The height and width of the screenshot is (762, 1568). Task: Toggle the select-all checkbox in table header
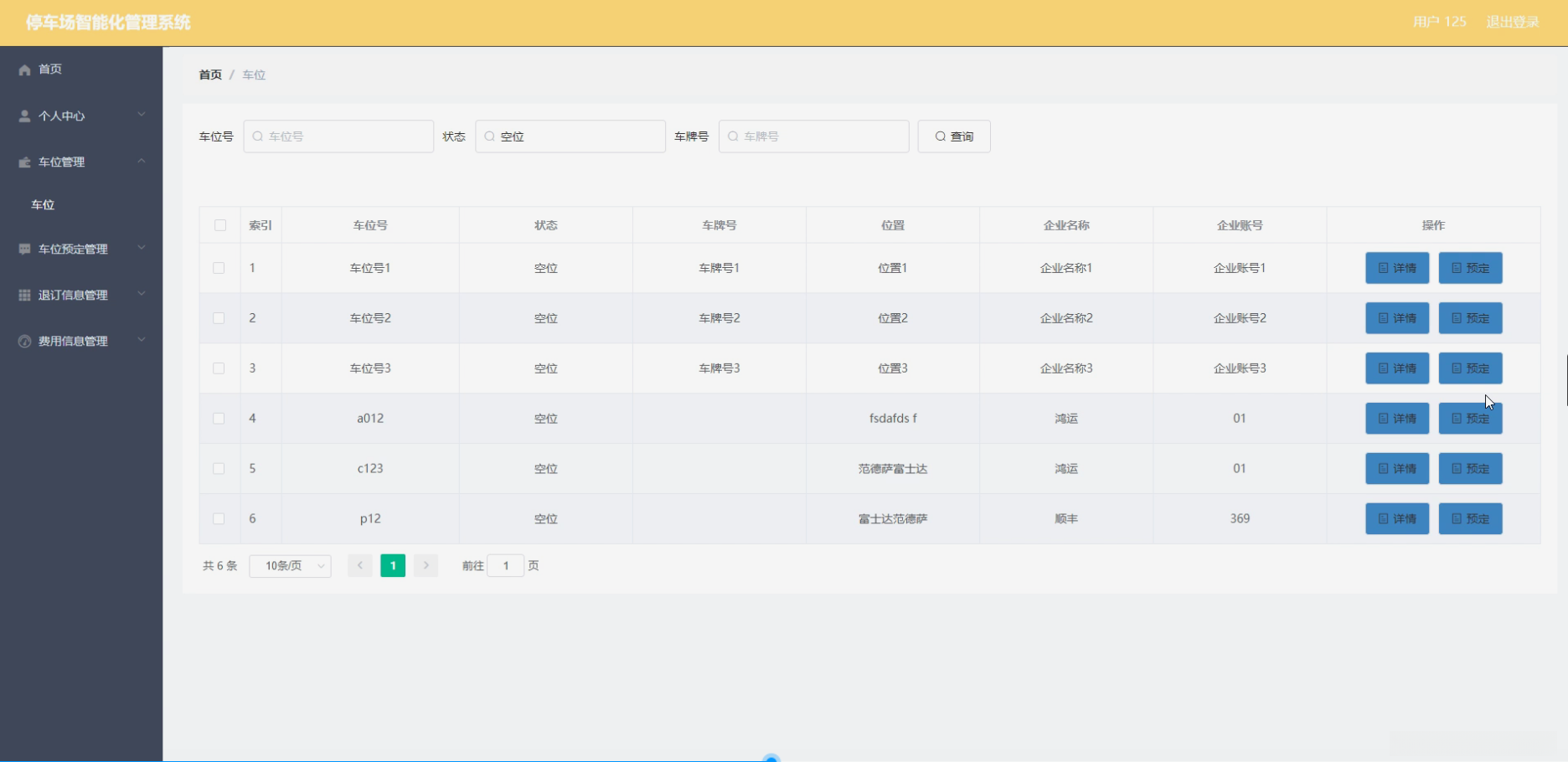(220, 225)
